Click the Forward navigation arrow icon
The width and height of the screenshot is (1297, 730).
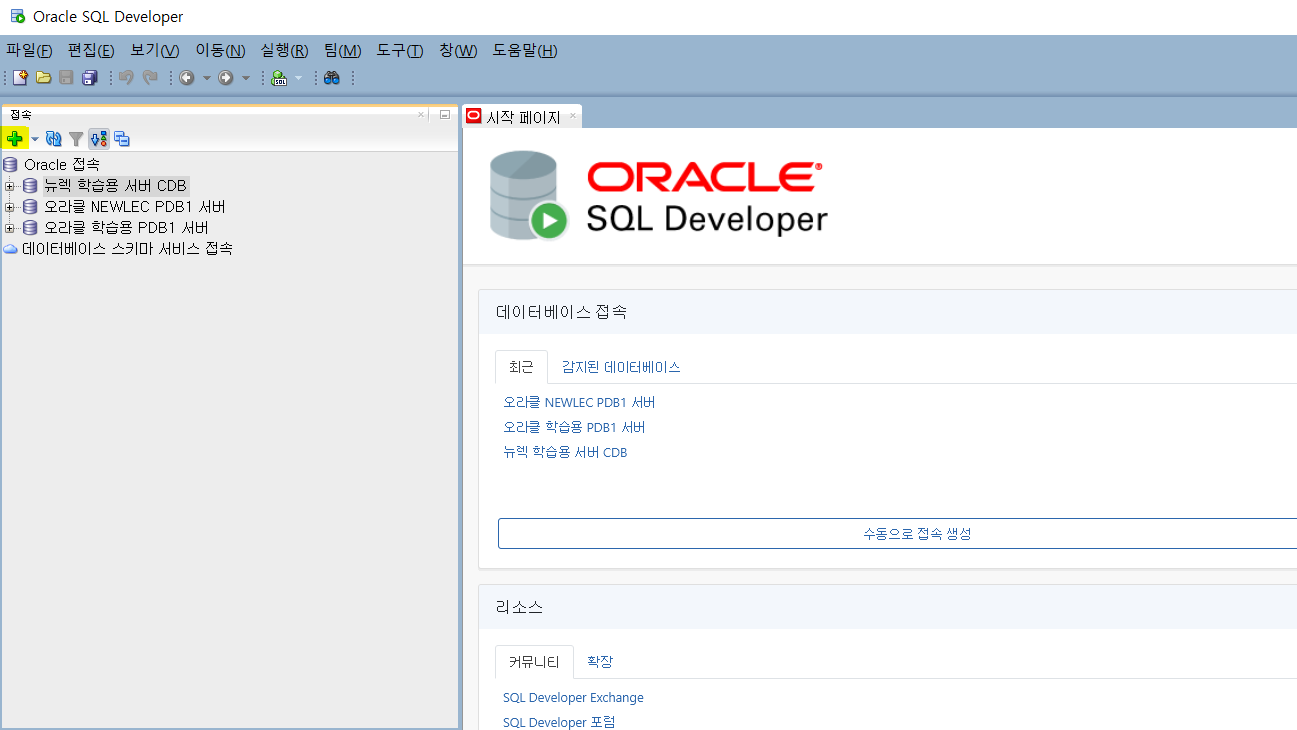click(x=226, y=77)
